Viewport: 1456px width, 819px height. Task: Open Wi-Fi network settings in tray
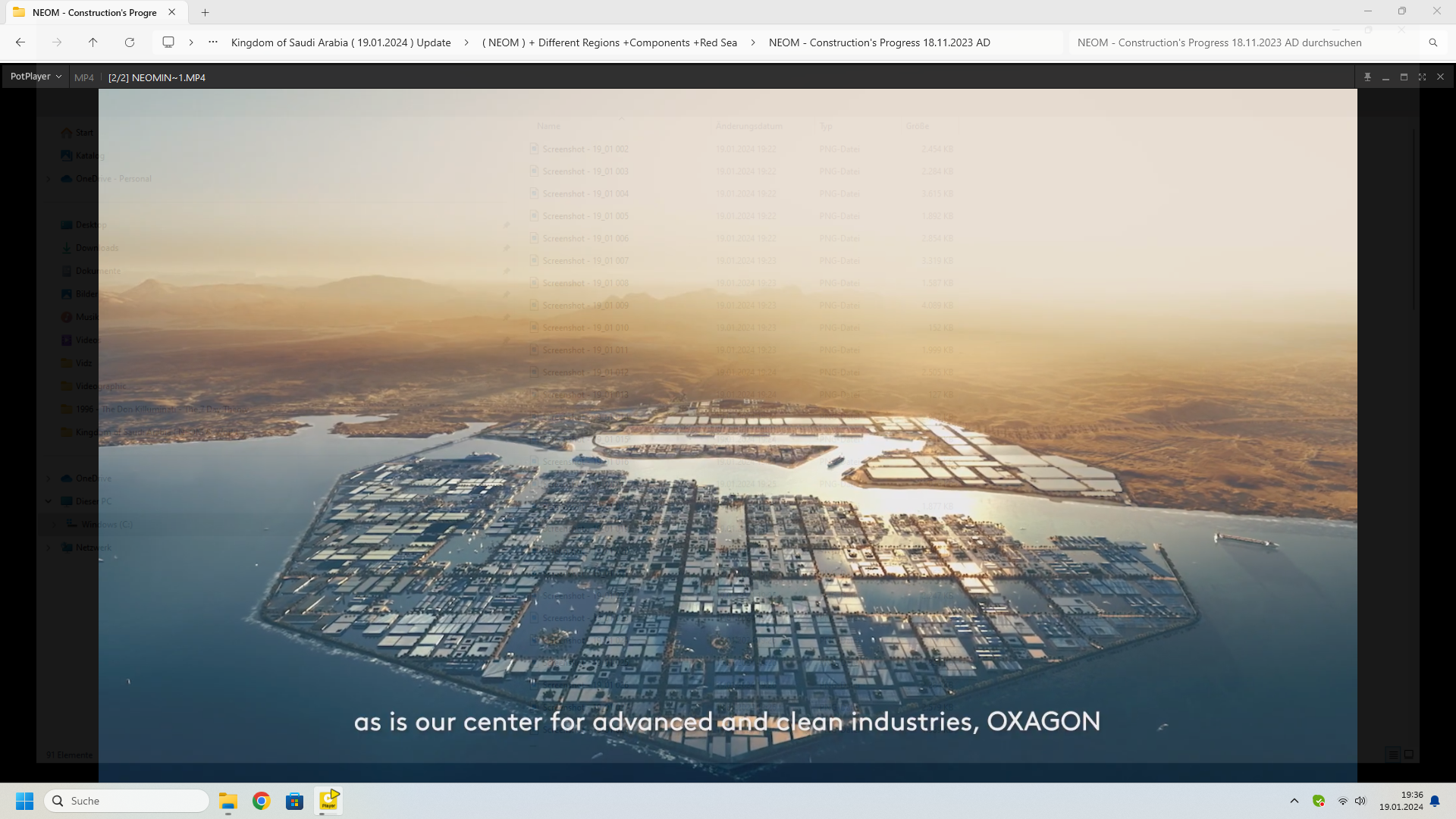tap(1342, 801)
